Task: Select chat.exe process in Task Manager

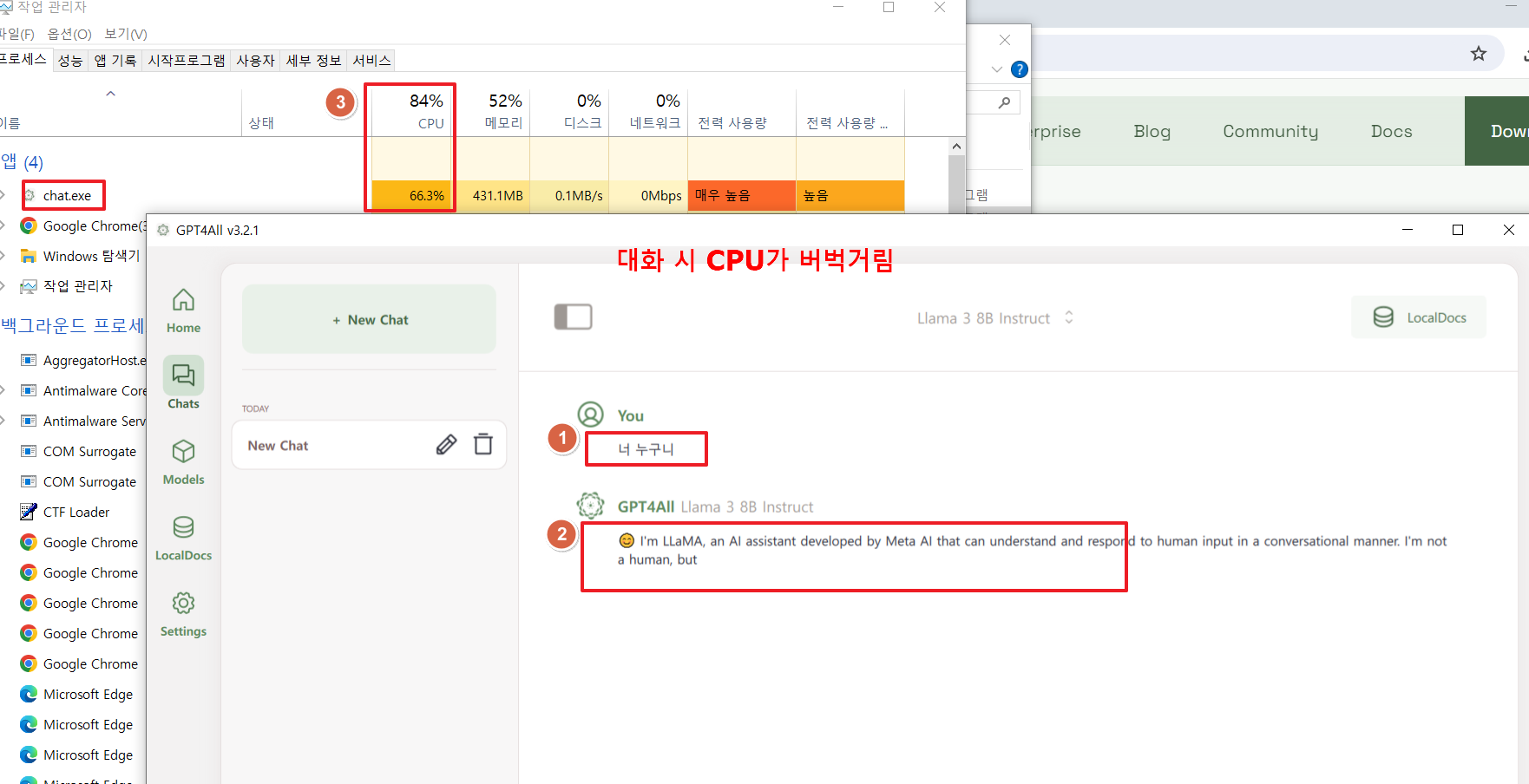Action: (x=67, y=195)
